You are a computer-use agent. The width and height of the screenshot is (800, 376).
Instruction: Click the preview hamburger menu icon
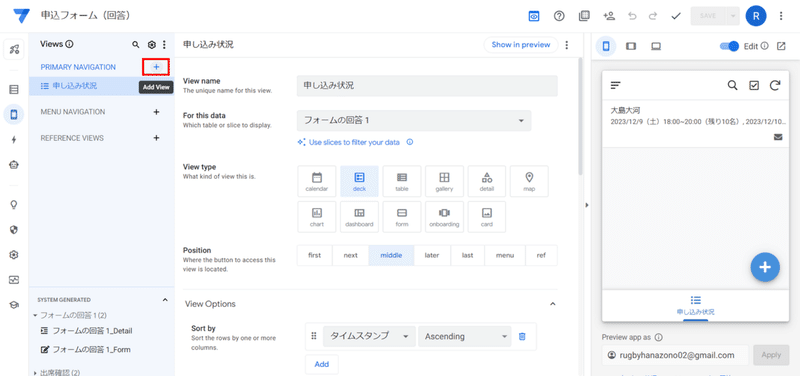click(x=616, y=85)
